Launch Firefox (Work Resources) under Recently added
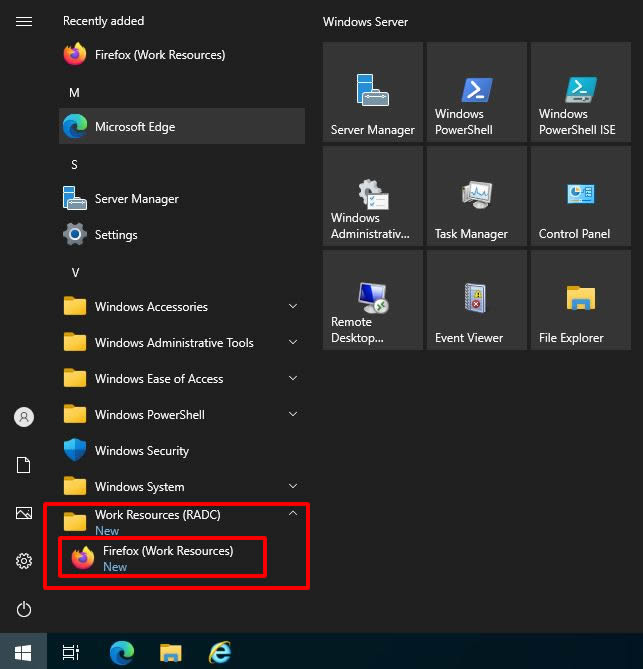The height and width of the screenshot is (669, 643). 182,55
